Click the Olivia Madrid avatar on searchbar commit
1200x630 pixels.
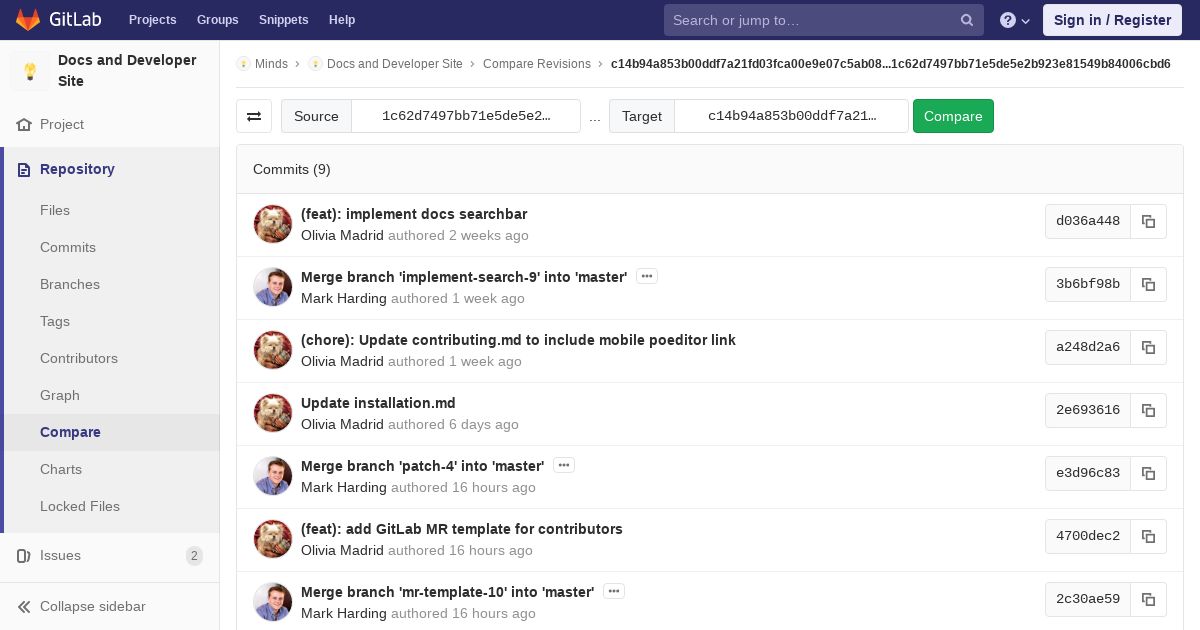click(x=273, y=224)
